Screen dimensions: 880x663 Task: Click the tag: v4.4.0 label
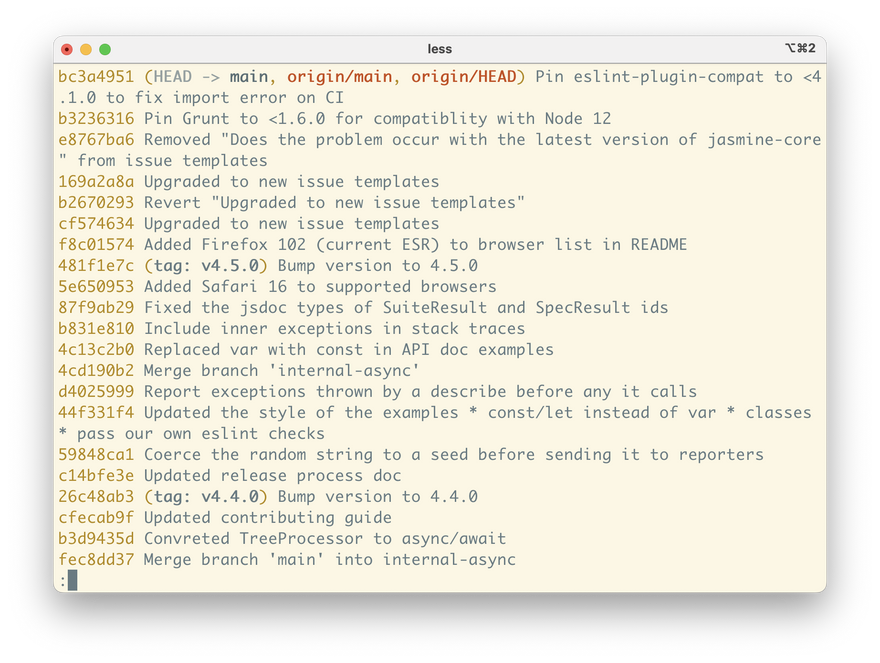tap(206, 497)
